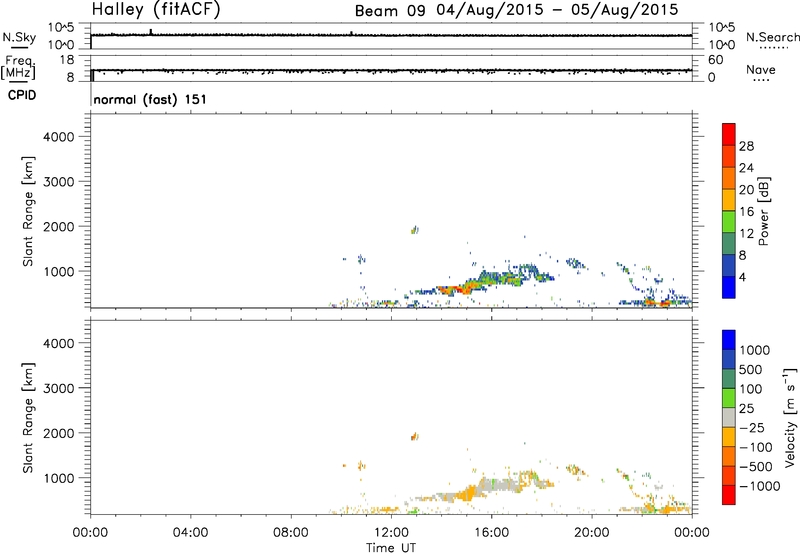Image resolution: width=800 pixels, height=554 pixels.
Task: Click the '4000' range tick in power panel
Action: coord(59,137)
